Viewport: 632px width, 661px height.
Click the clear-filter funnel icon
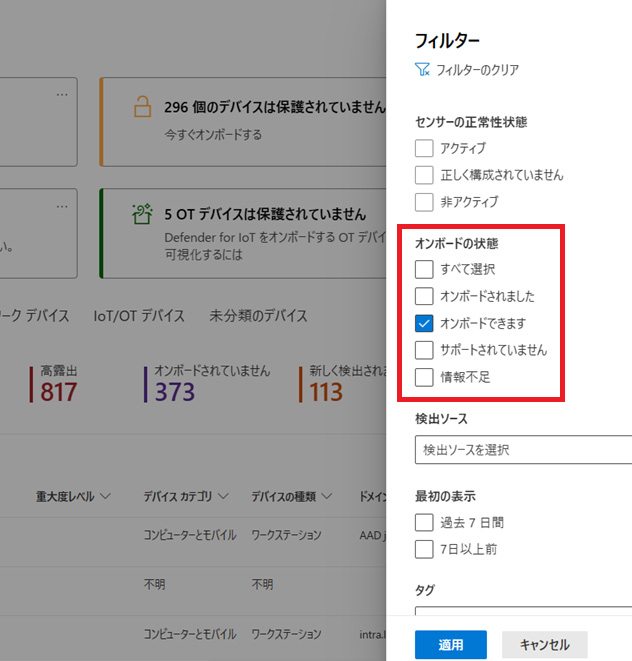coord(422,70)
